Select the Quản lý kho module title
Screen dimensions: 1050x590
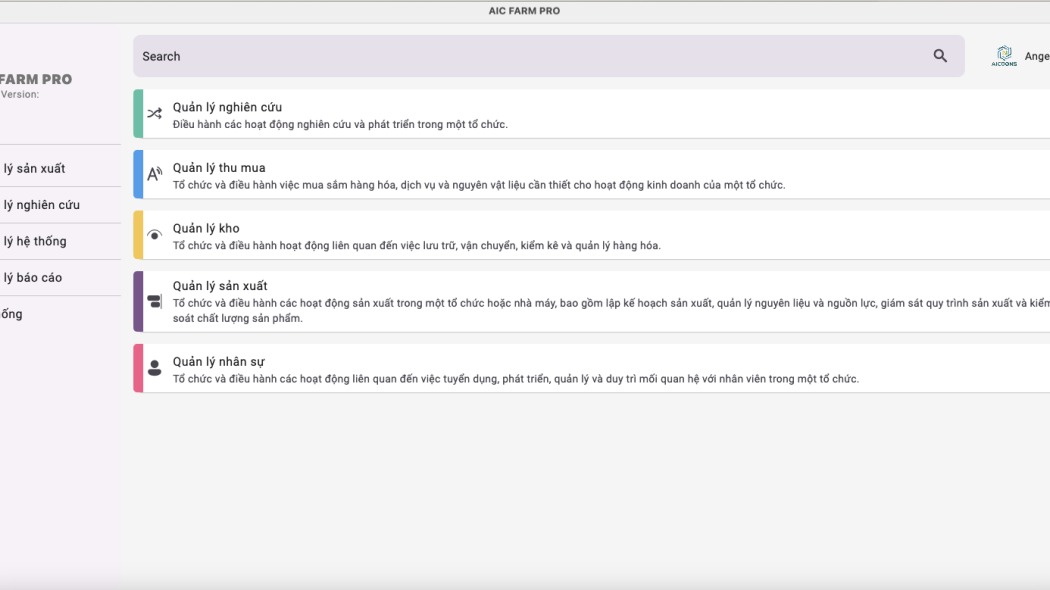206,229
